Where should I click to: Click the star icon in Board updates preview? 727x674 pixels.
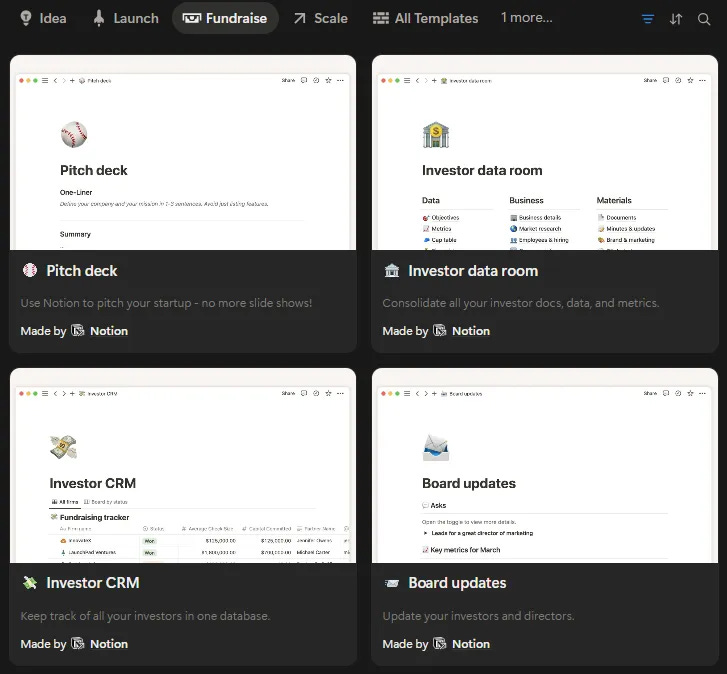pyautogui.click(x=690, y=393)
